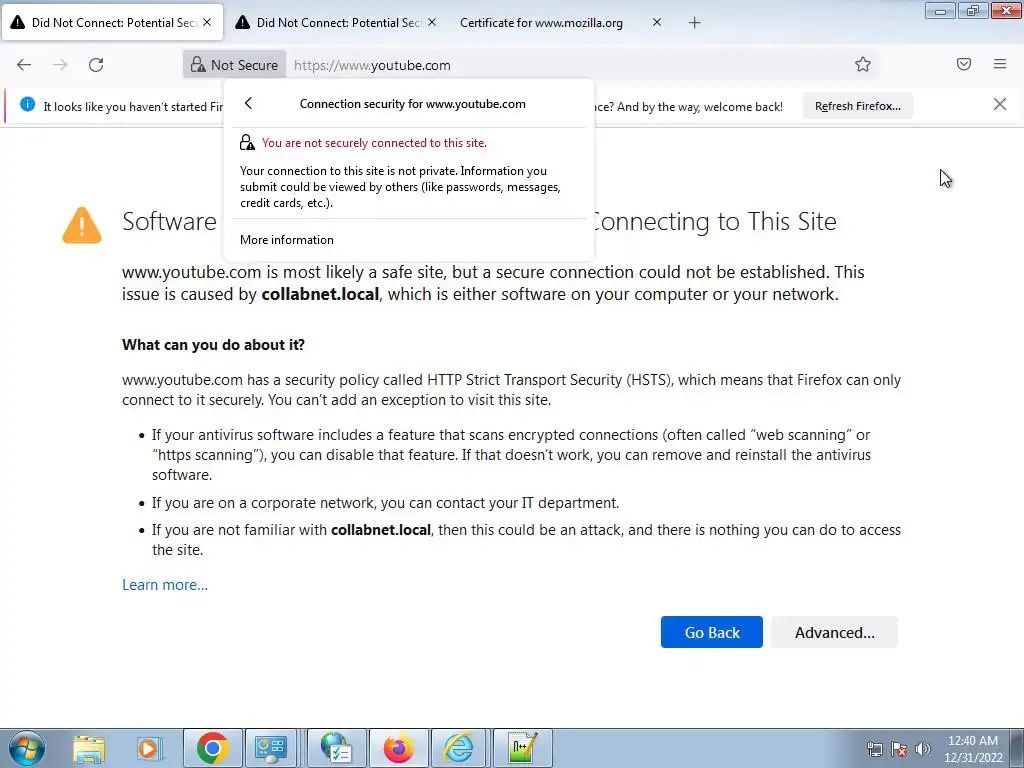Click the Refresh Firefox button
Screen dimensions: 1024x768
coord(857,106)
